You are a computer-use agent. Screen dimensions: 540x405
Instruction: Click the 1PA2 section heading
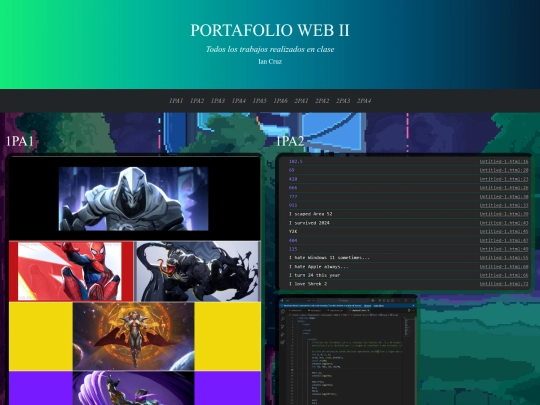tap(290, 141)
